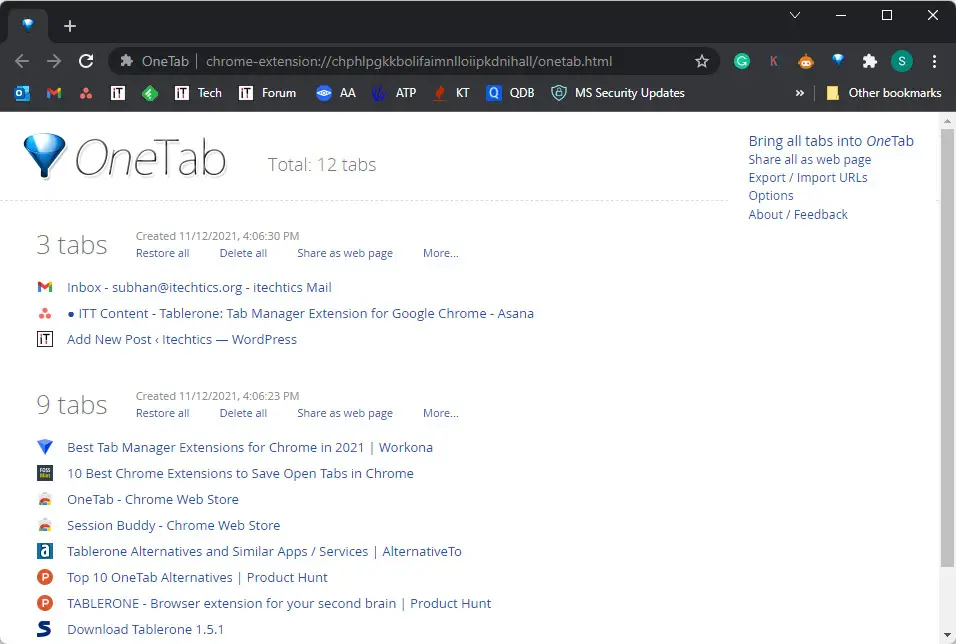This screenshot has width=956, height=644.
Task: Open OneTab - Chrome Web Store link
Action: pyautogui.click(x=153, y=499)
